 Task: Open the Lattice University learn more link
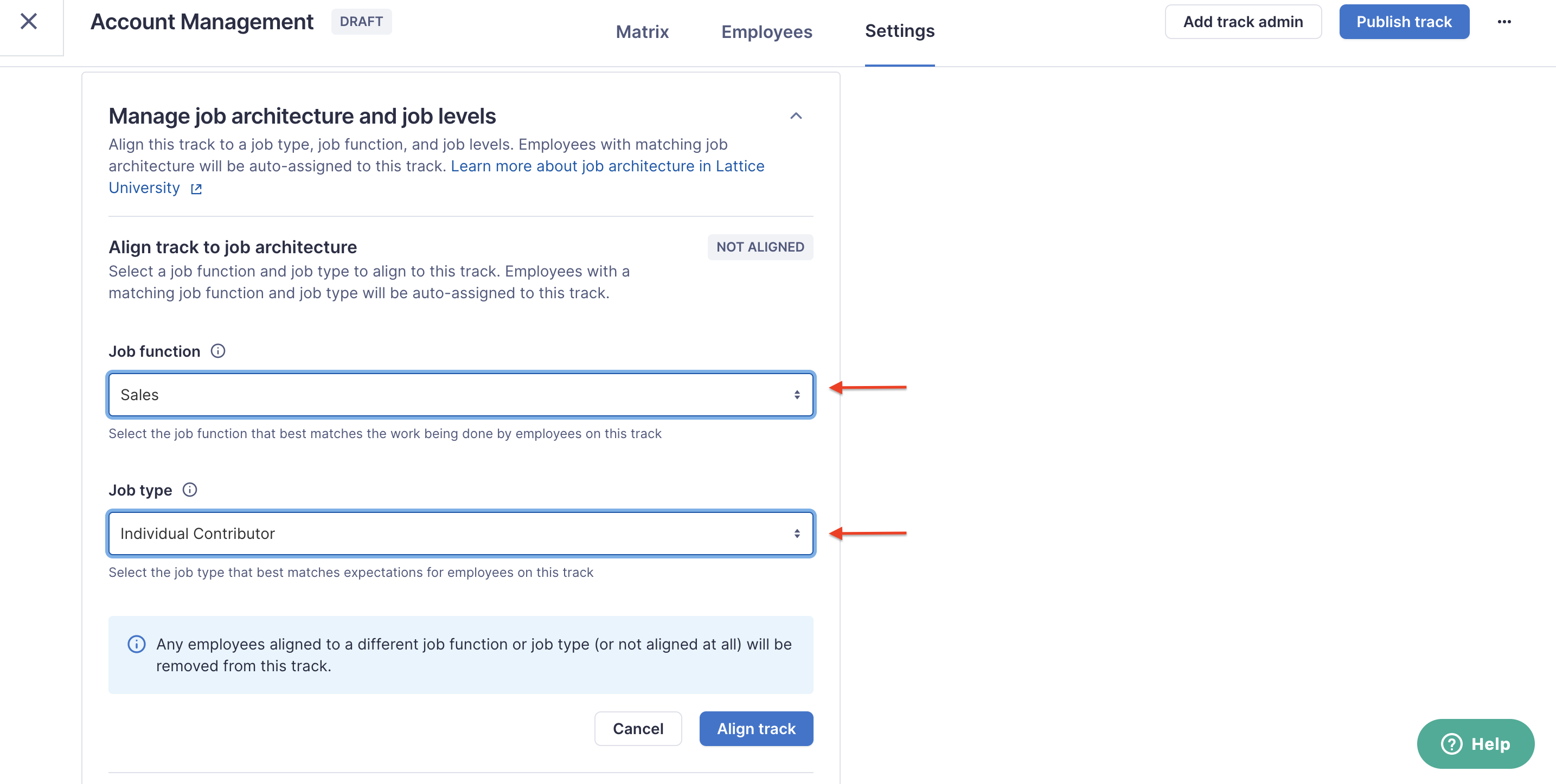(607, 165)
